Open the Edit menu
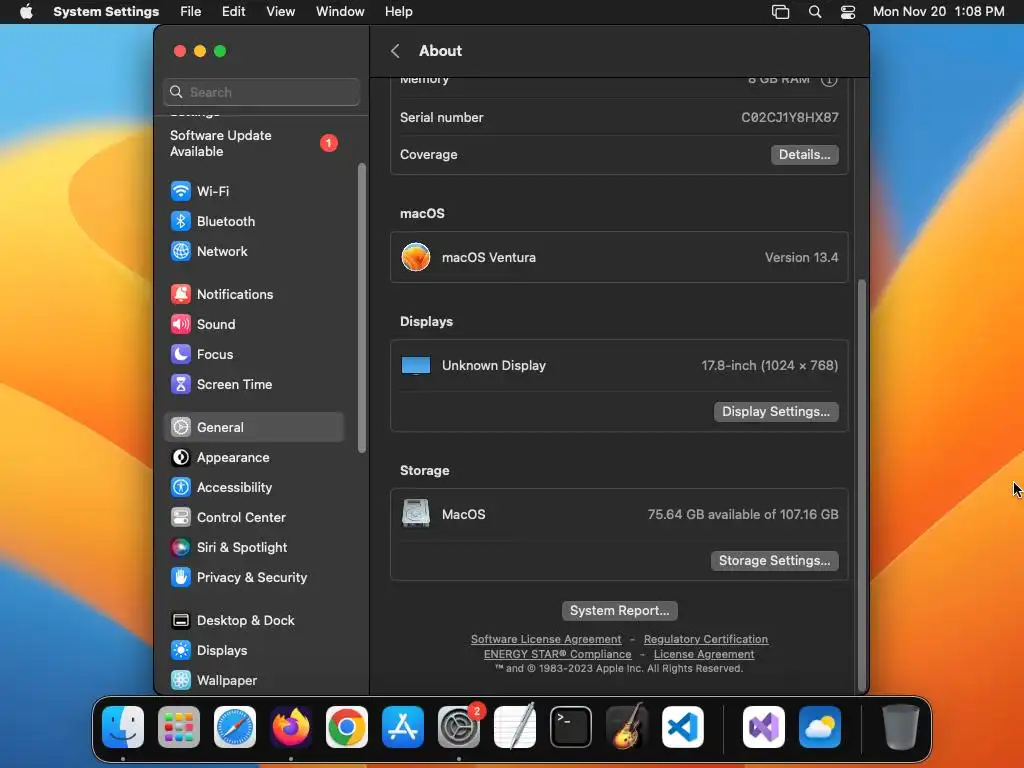Screen dimensions: 1024x768 pos(234,12)
